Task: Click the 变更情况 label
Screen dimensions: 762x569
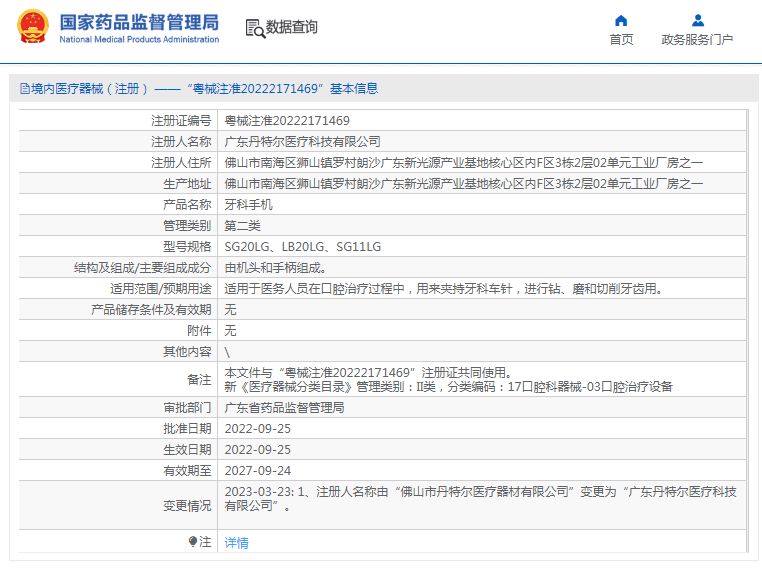Action: (187, 506)
